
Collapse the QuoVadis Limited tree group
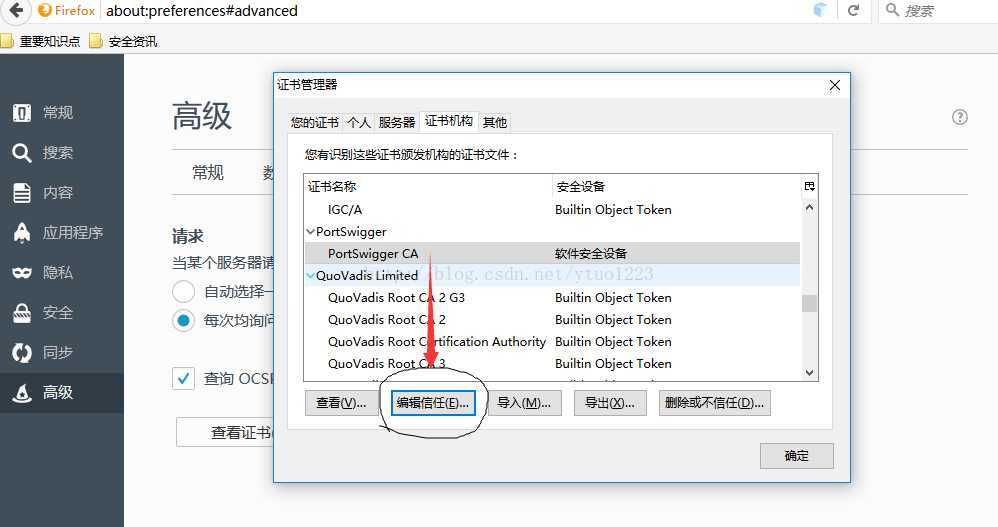tap(311, 276)
